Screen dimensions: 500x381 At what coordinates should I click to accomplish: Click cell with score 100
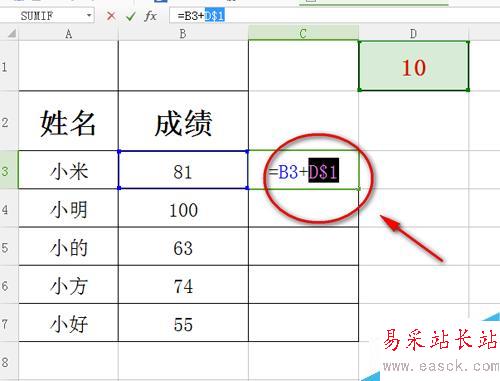[x=183, y=208]
